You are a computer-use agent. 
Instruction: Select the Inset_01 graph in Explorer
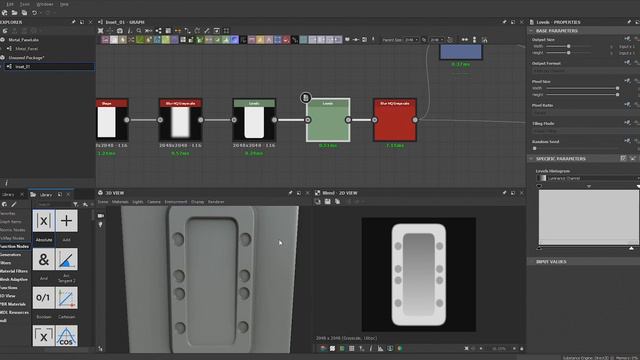pos(48,67)
